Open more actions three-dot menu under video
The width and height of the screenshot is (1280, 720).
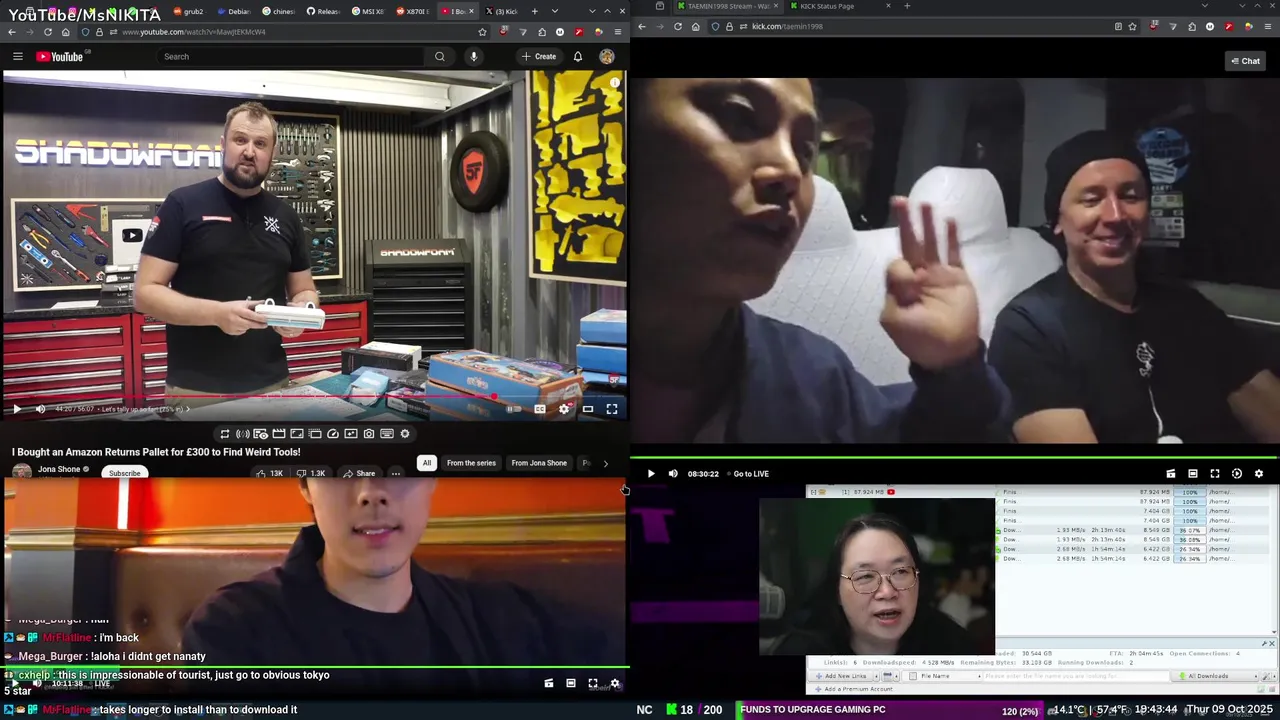[396, 473]
